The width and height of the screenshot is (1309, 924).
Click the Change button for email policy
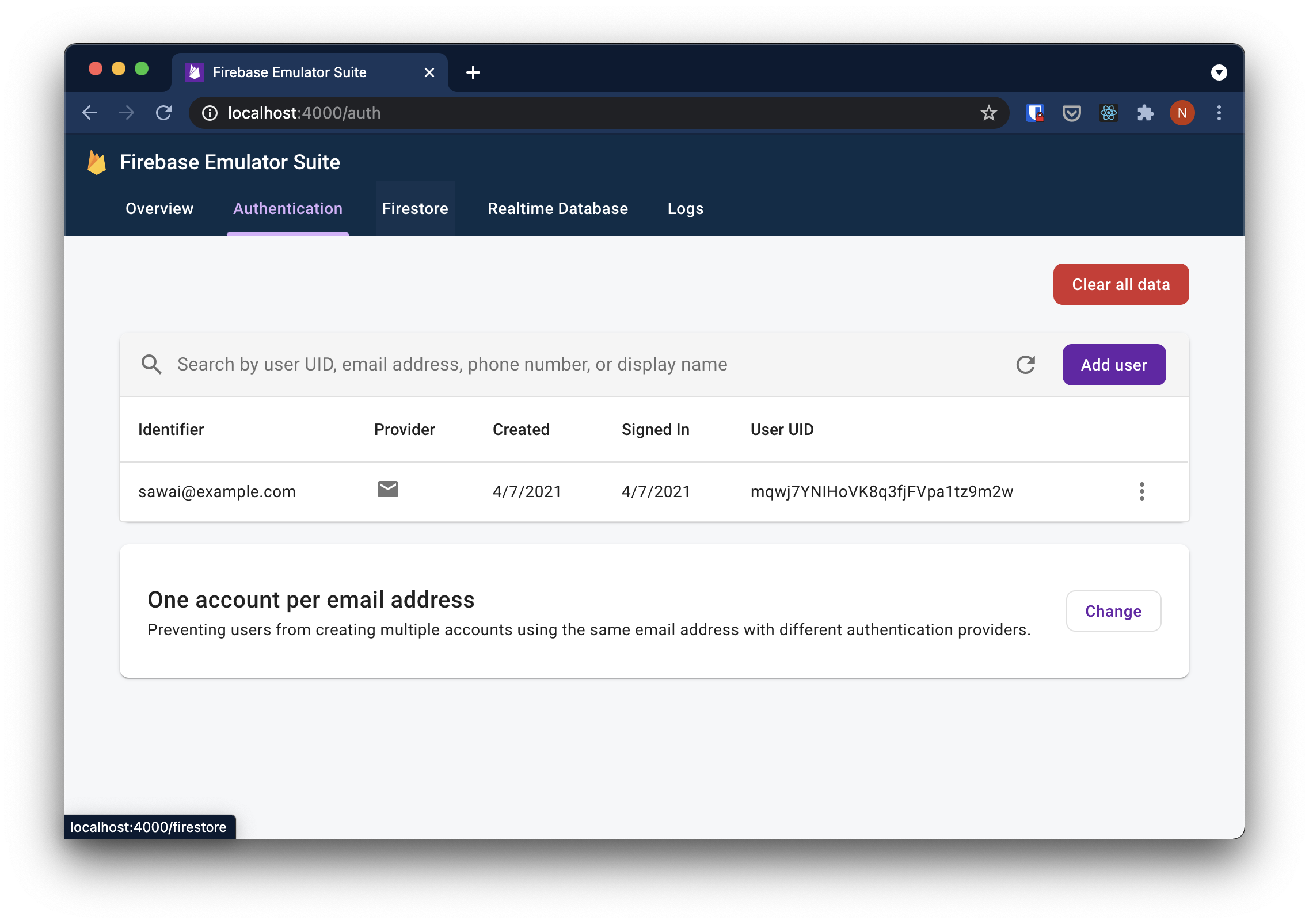click(x=1113, y=611)
